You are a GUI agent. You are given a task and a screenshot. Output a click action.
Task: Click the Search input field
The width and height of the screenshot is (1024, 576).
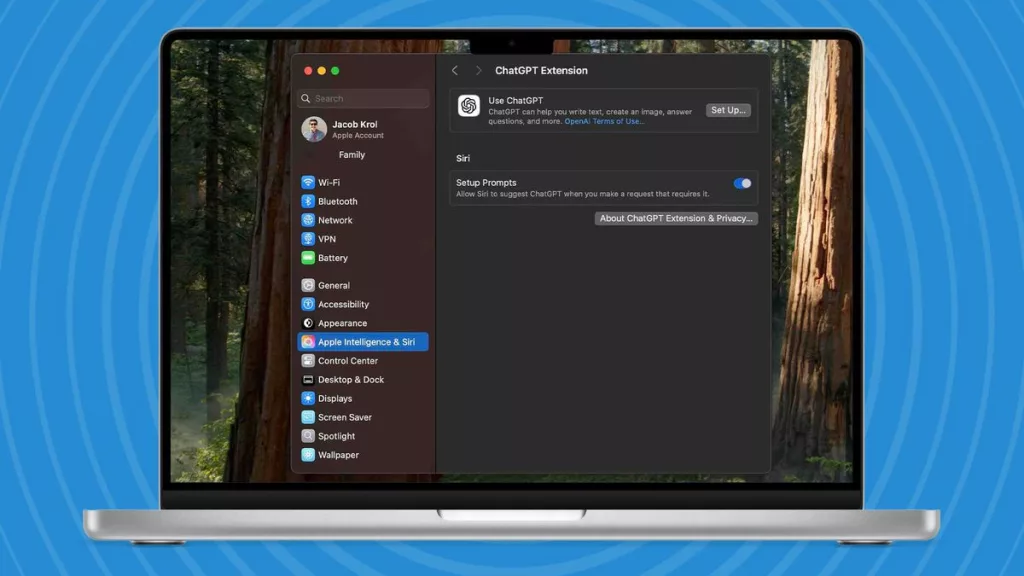click(x=363, y=99)
